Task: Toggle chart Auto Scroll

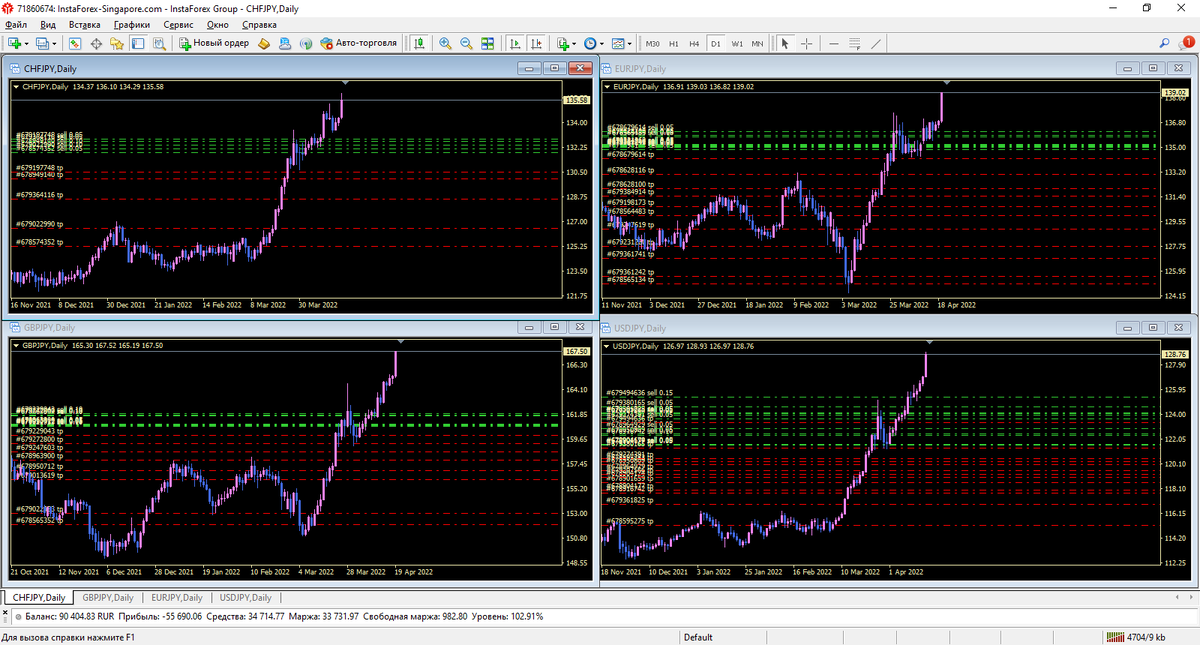Action: coord(515,43)
